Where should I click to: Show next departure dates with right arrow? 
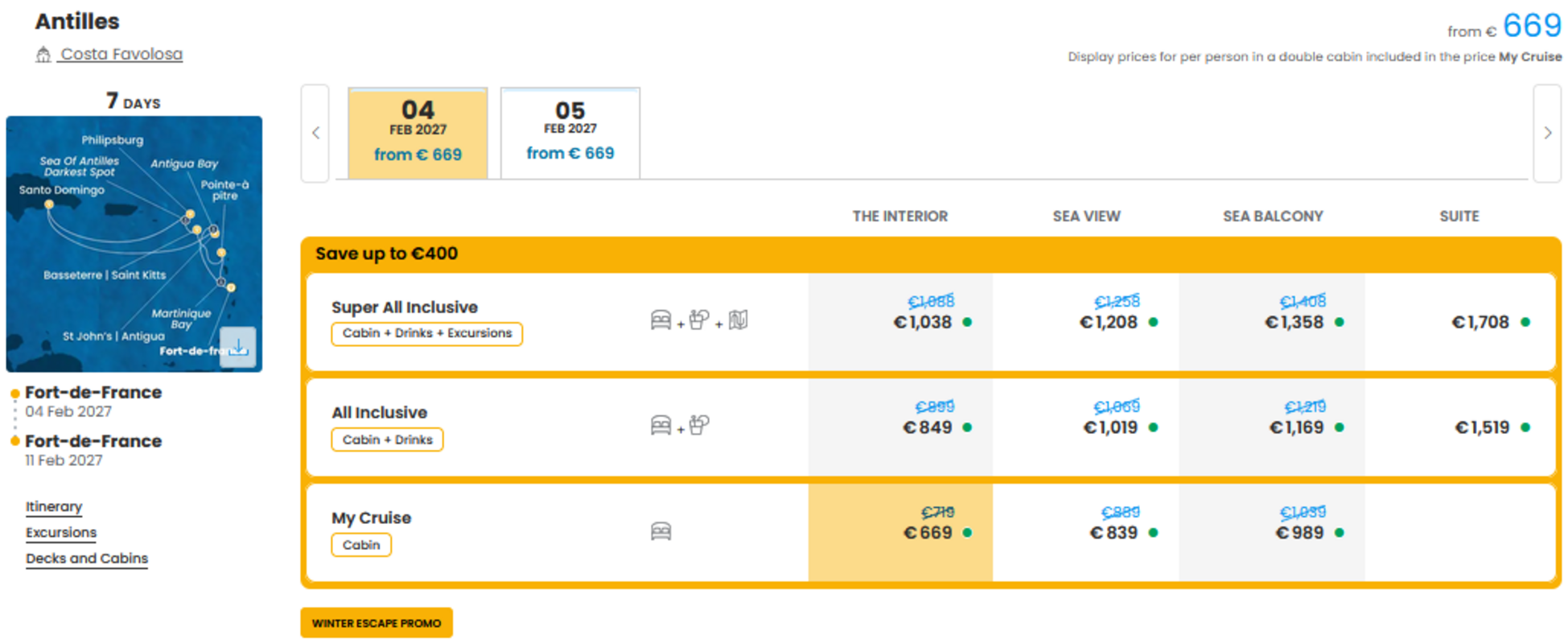[1547, 134]
